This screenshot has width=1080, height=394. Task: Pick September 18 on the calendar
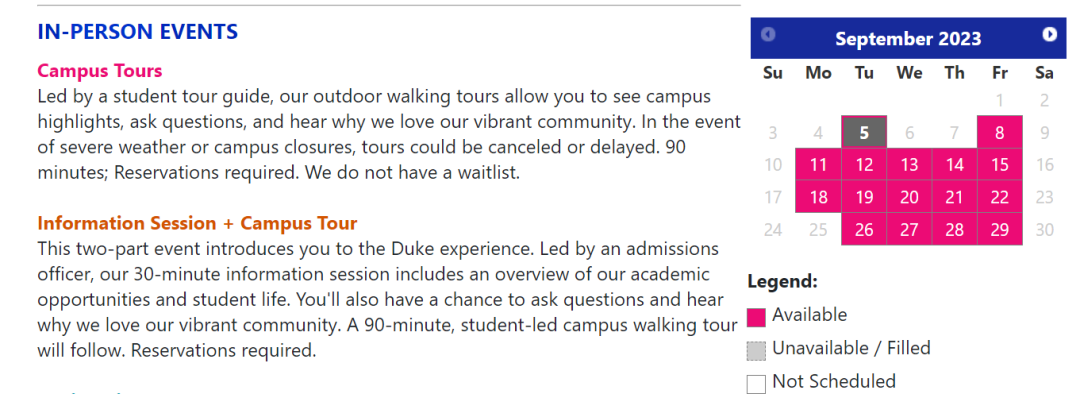click(x=818, y=197)
